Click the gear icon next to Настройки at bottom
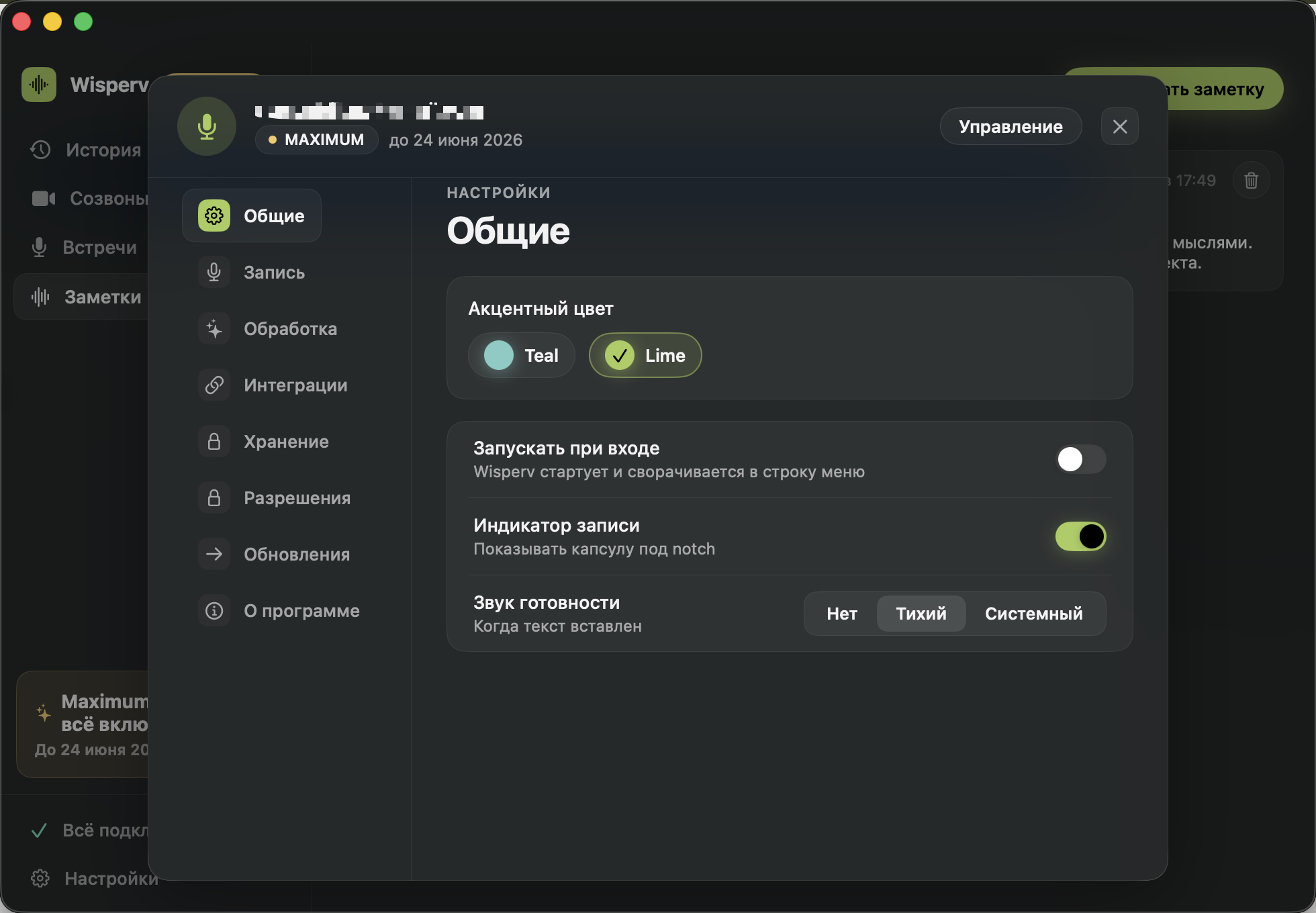This screenshot has width=1316, height=913. point(40,878)
